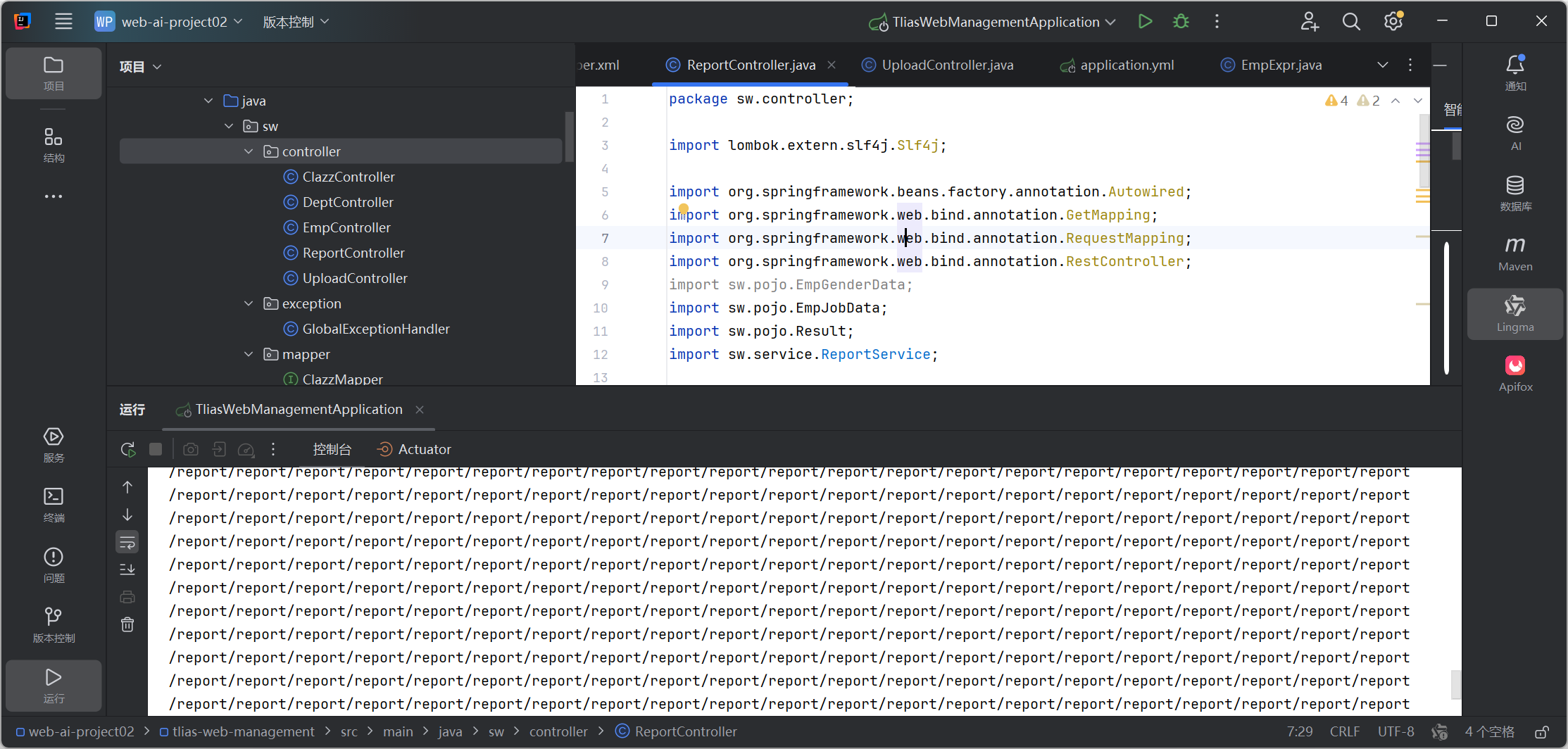Click the UTF-8 encoding indicator
Image resolution: width=1568 pixels, height=749 pixels.
1395,732
